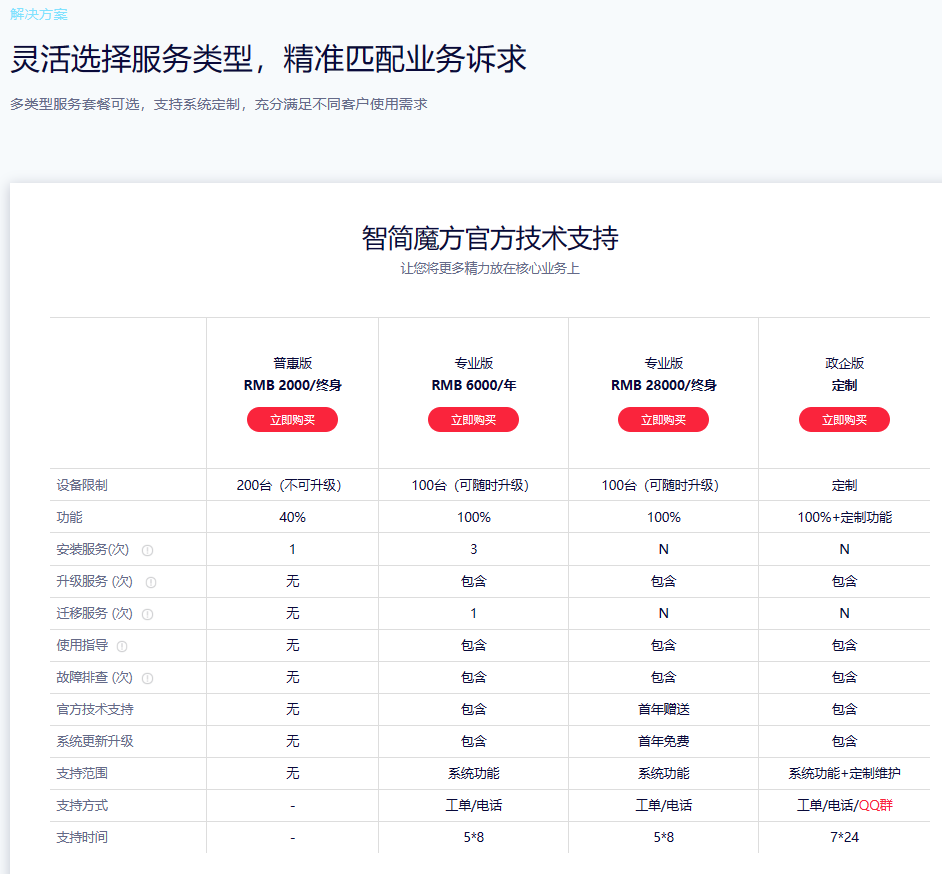Click the heading 智简魔方官方技术支持

pos(490,238)
